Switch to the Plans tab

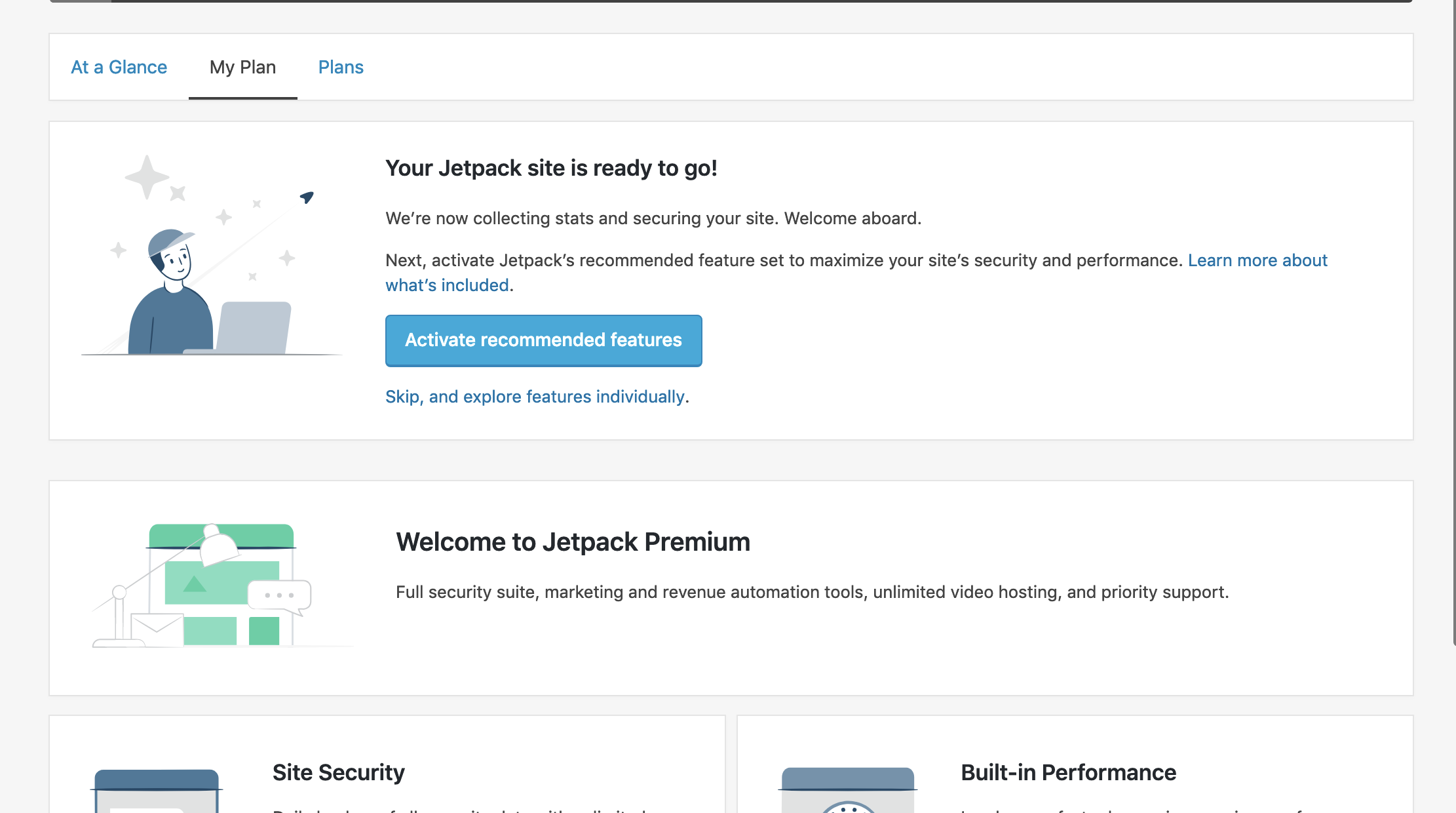[x=341, y=67]
